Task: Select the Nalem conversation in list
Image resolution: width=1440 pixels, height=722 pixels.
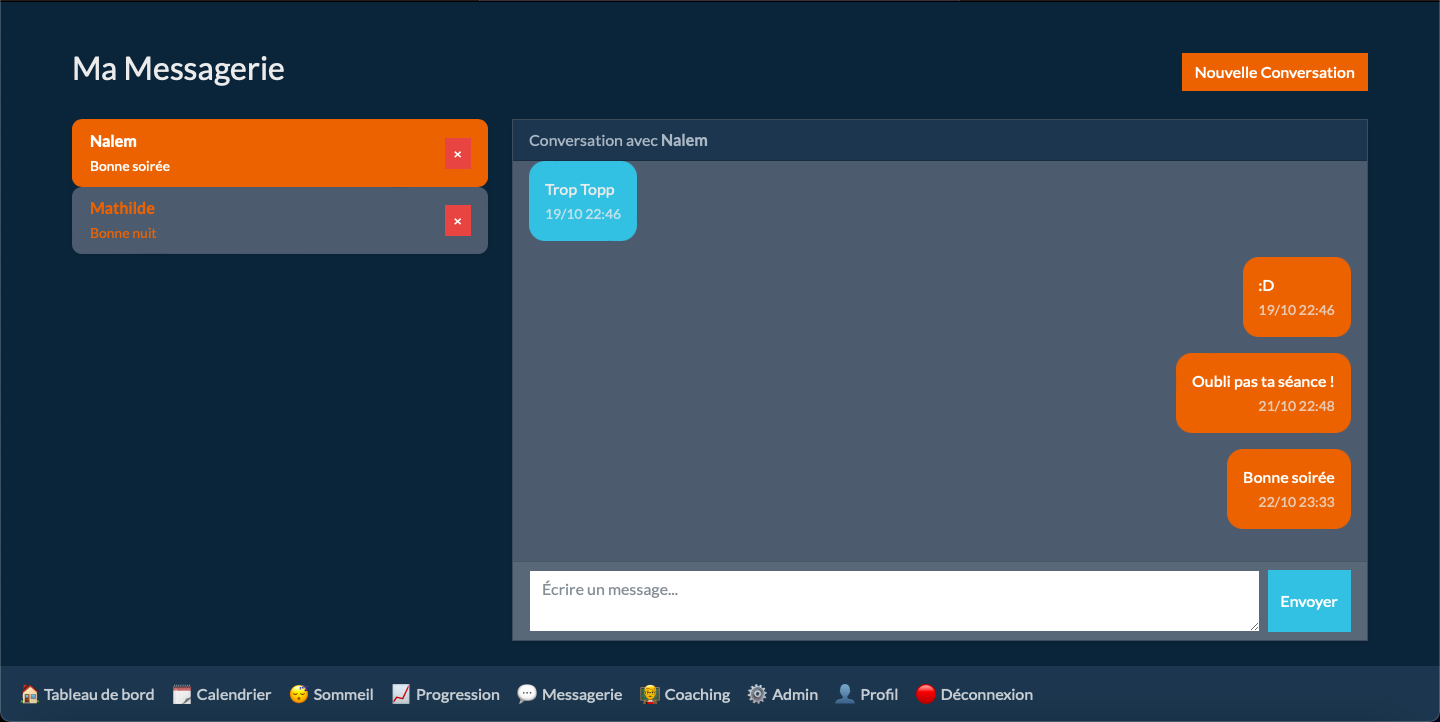Action: [250, 154]
